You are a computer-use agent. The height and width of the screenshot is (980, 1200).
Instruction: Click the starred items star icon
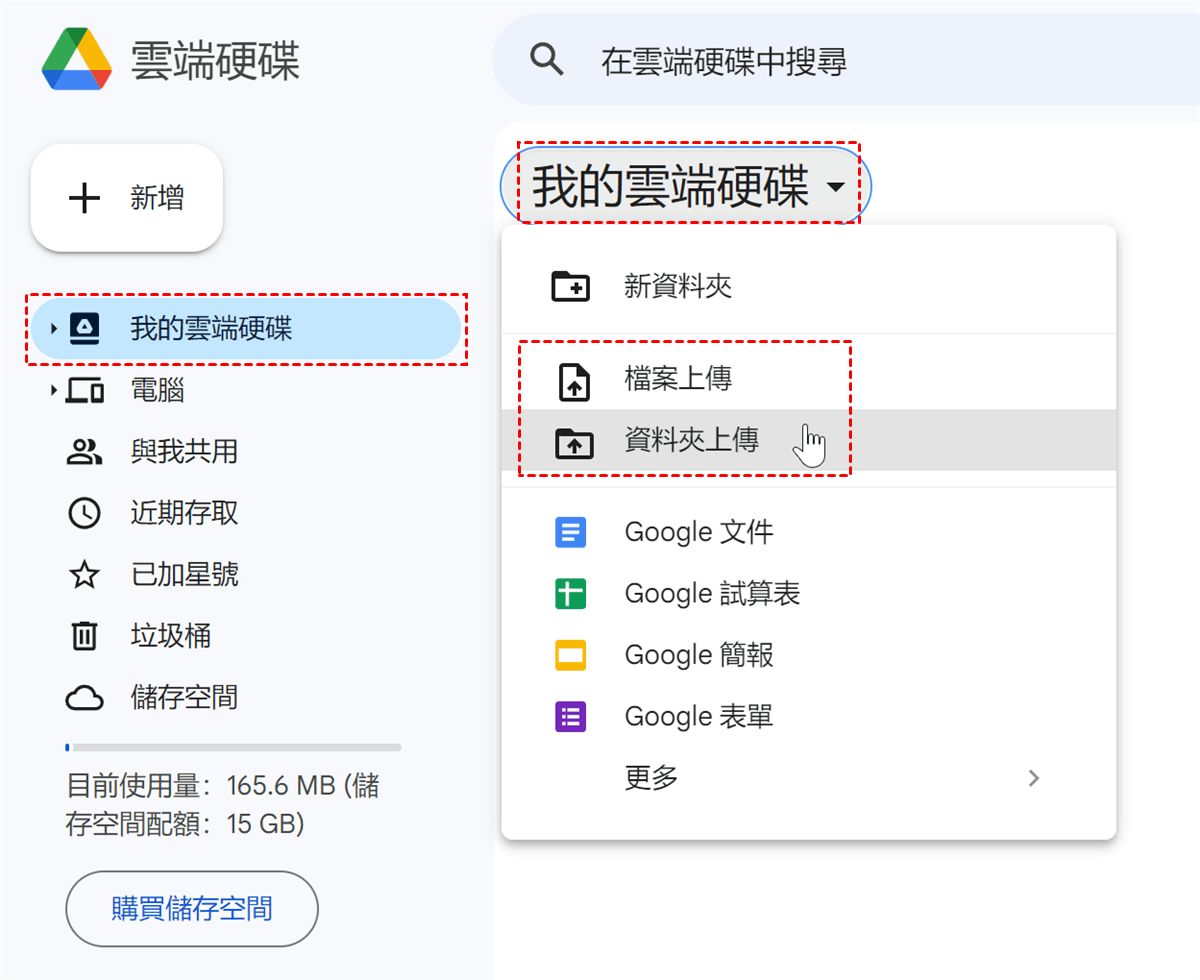(x=85, y=575)
